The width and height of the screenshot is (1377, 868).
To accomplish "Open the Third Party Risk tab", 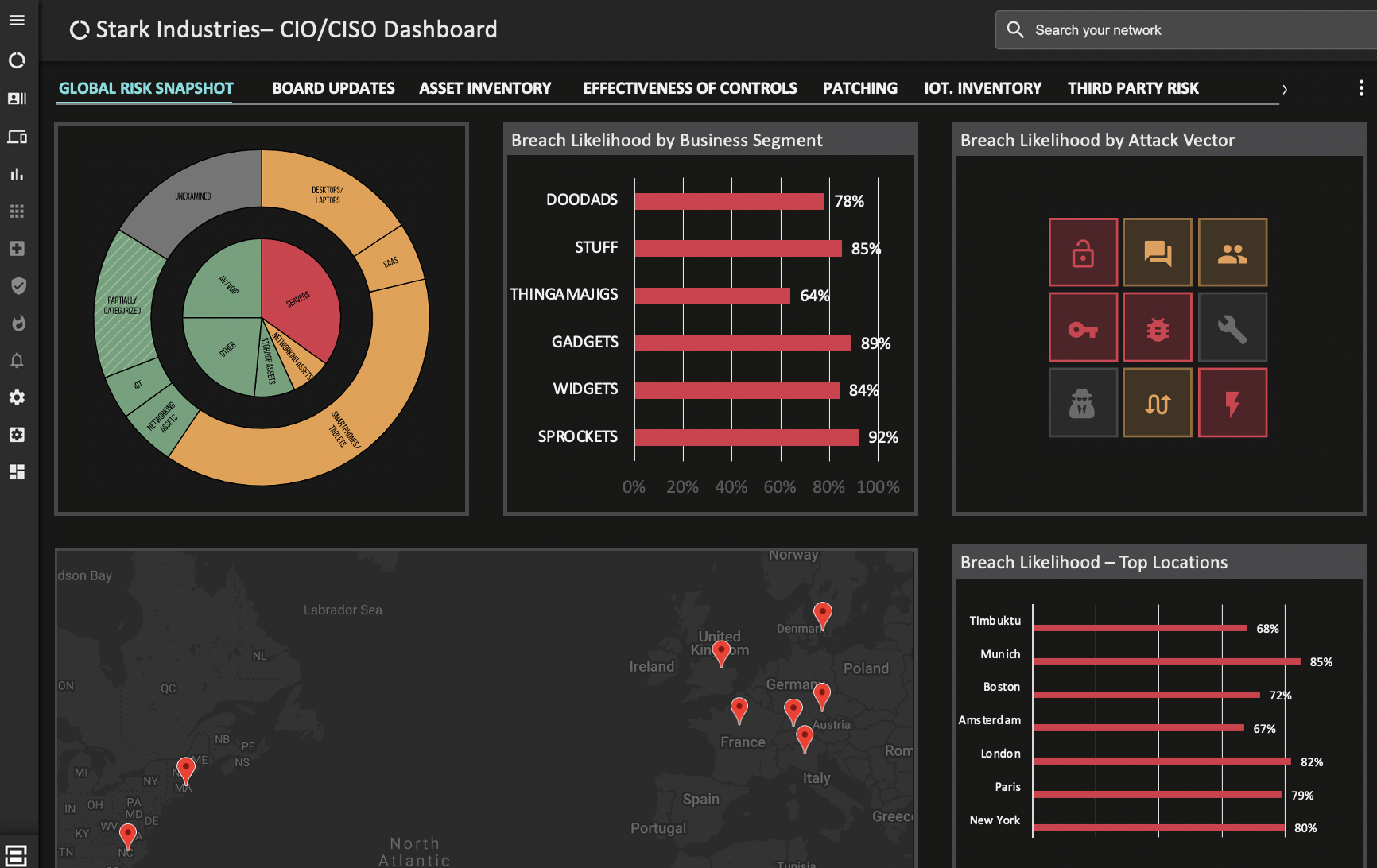I will tap(1132, 88).
